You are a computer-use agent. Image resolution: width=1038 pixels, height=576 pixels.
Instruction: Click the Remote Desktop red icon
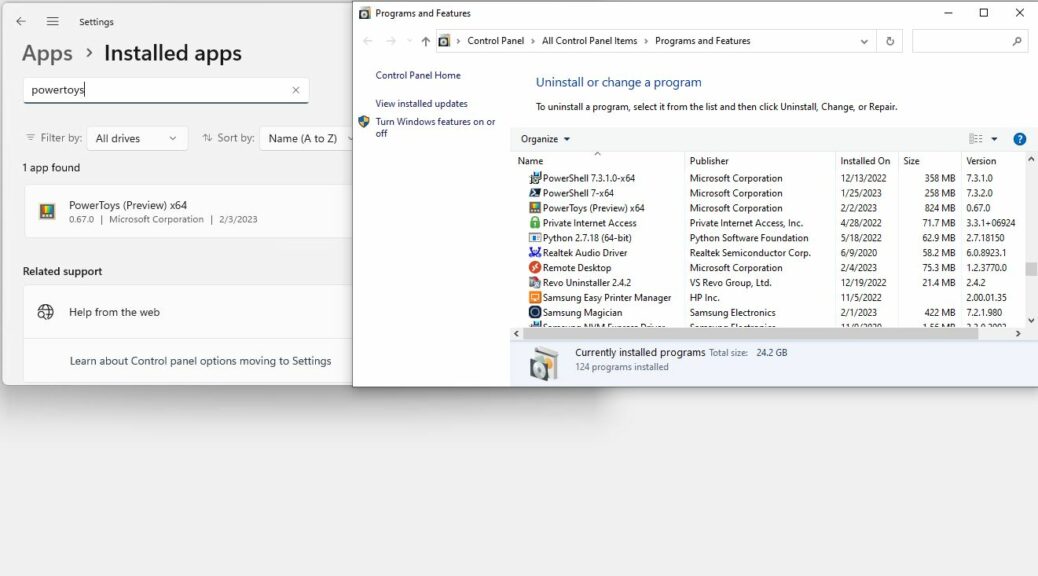535,267
